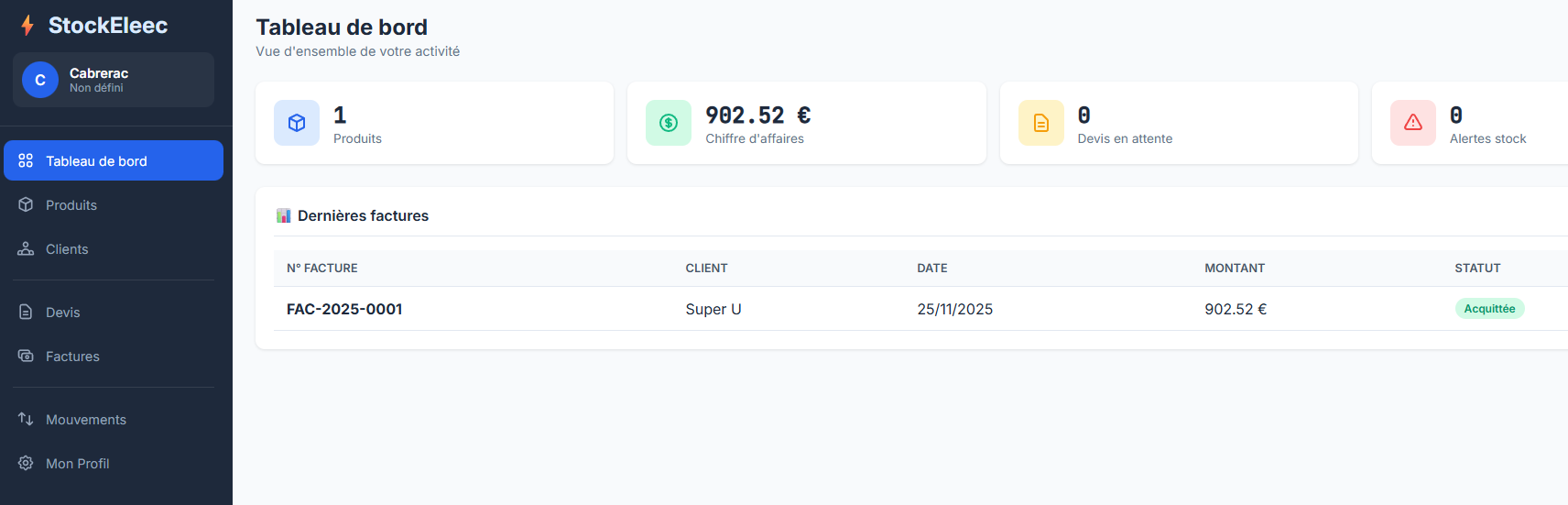Click the Montant column header
This screenshot has height=505, width=1568.
point(1235,269)
